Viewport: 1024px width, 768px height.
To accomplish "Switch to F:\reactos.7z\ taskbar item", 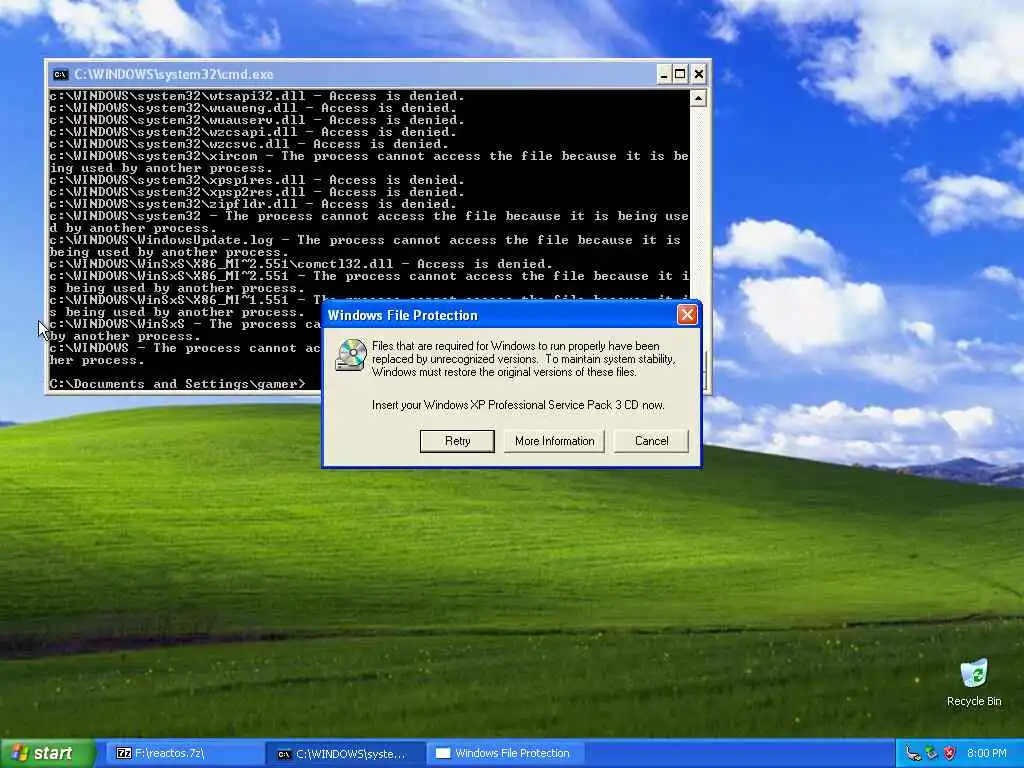I will [x=184, y=753].
